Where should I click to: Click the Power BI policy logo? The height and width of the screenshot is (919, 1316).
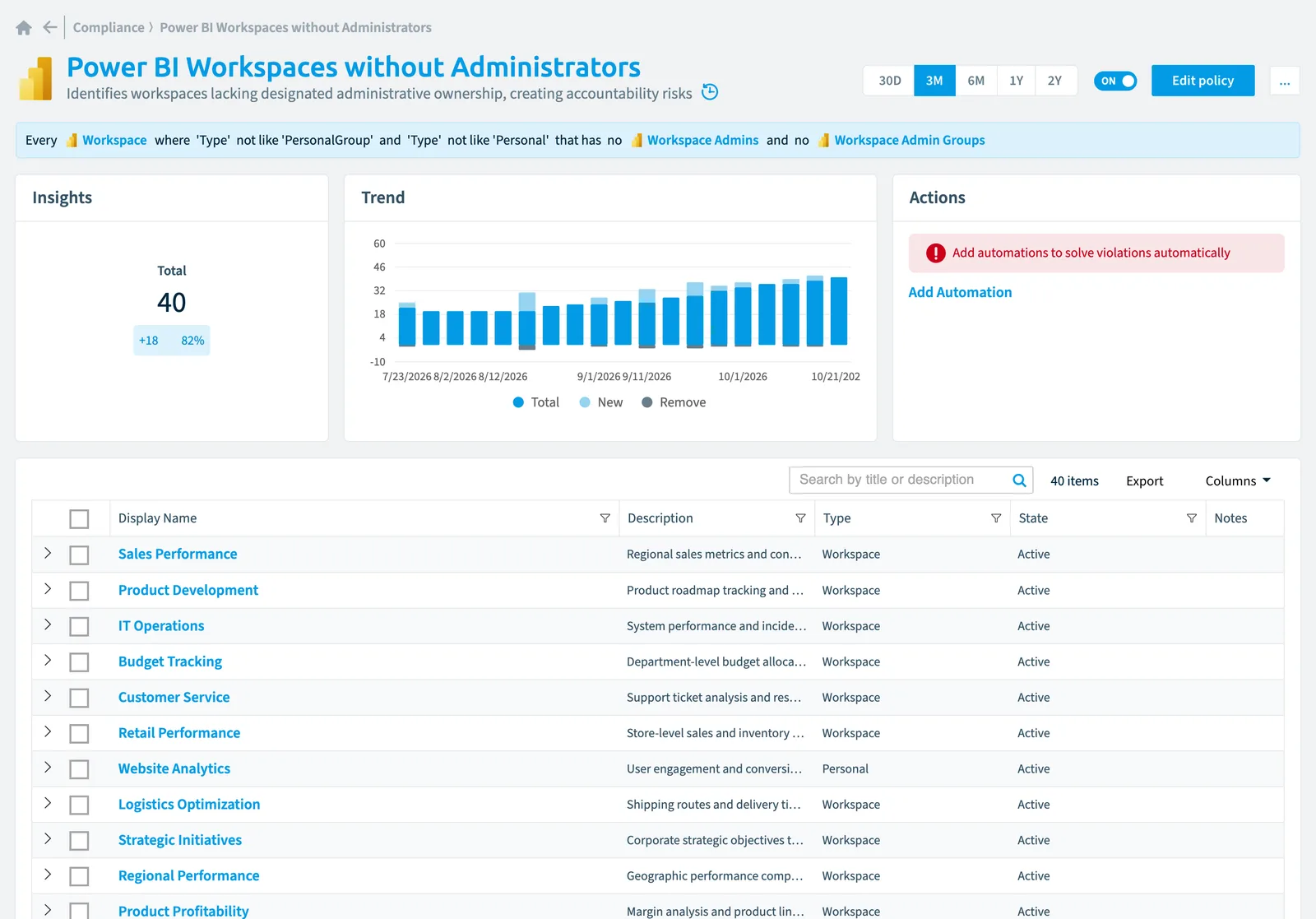click(35, 78)
